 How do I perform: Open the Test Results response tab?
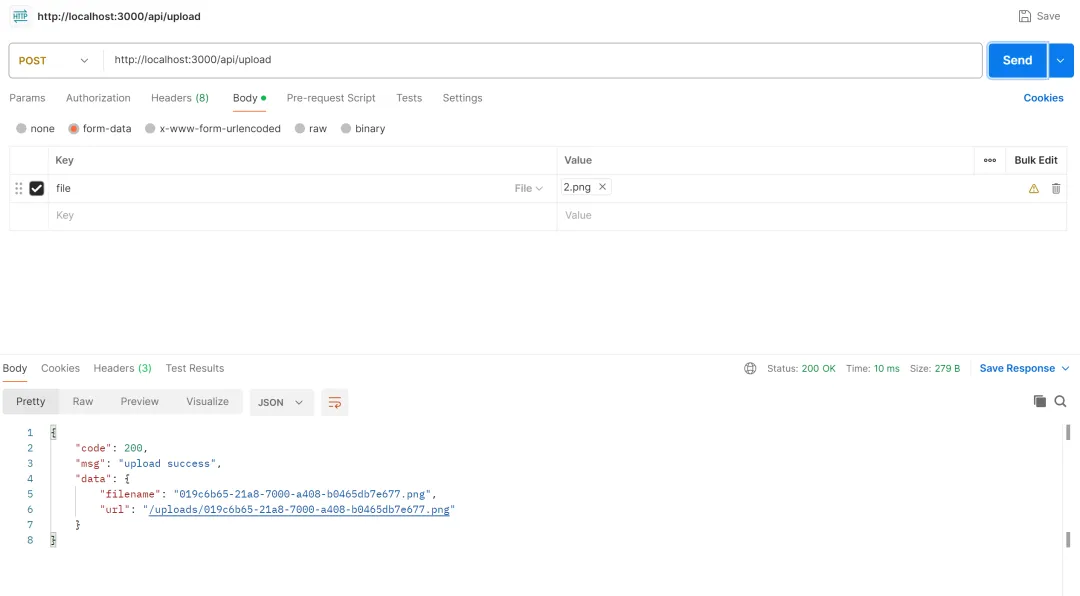point(195,368)
